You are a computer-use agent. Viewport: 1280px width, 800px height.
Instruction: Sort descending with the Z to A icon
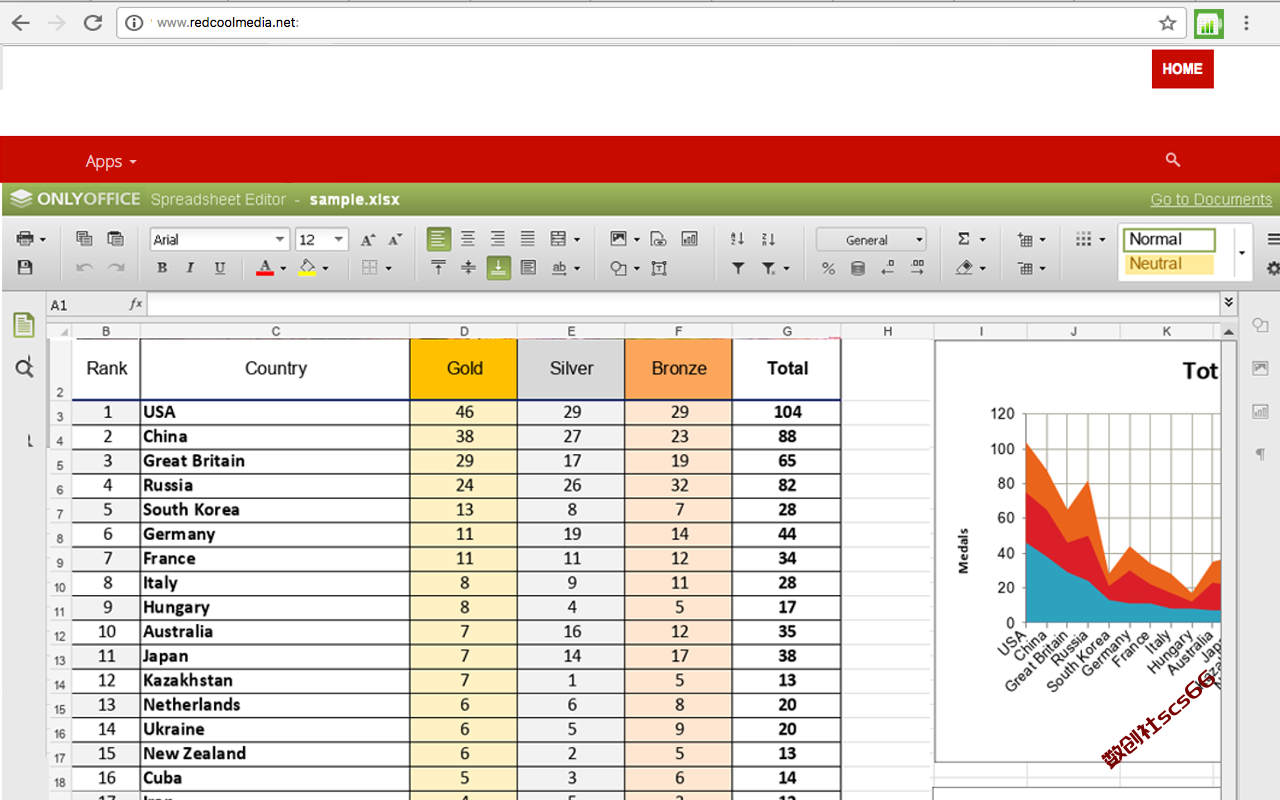768,239
